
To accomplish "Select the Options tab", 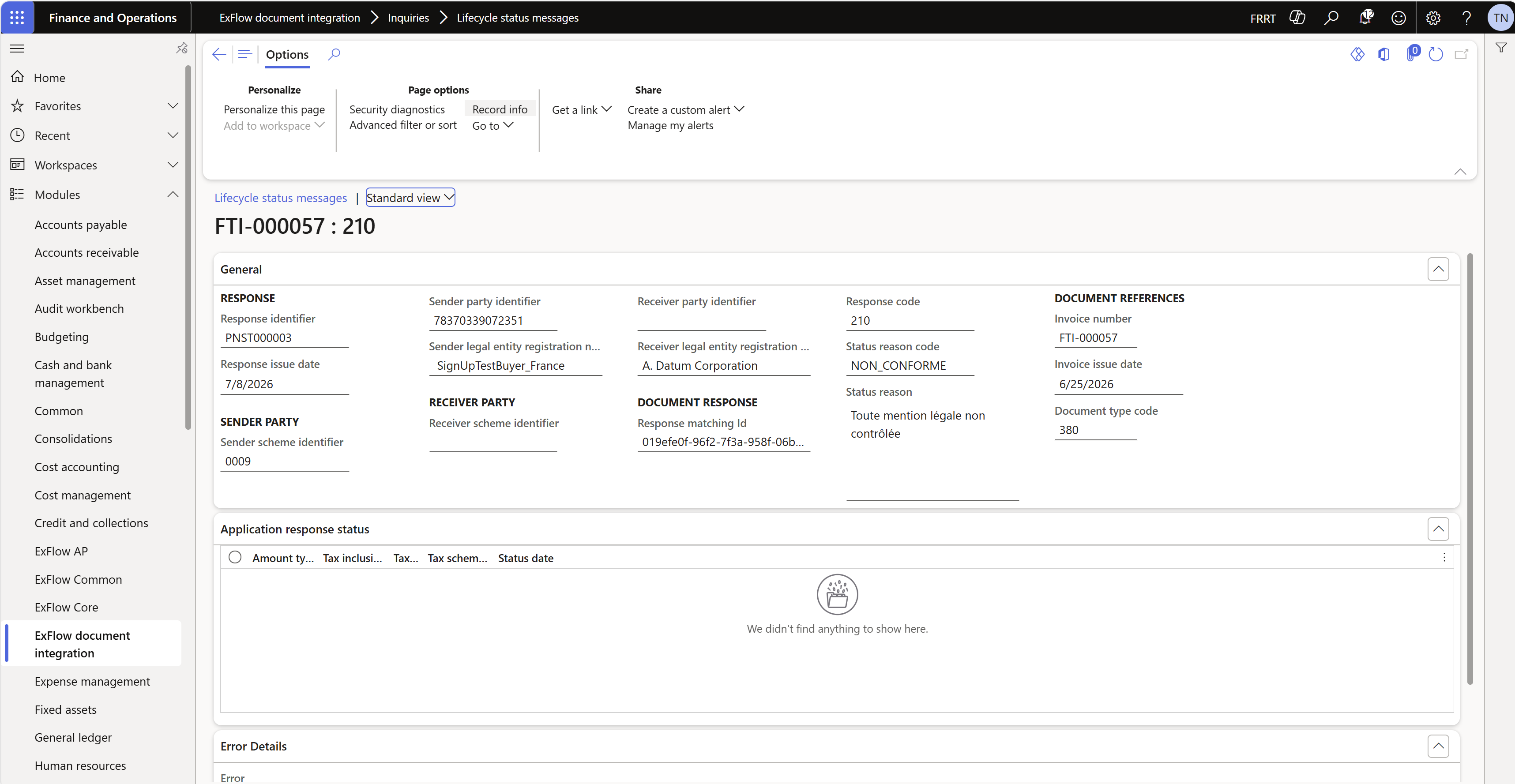I will (287, 54).
